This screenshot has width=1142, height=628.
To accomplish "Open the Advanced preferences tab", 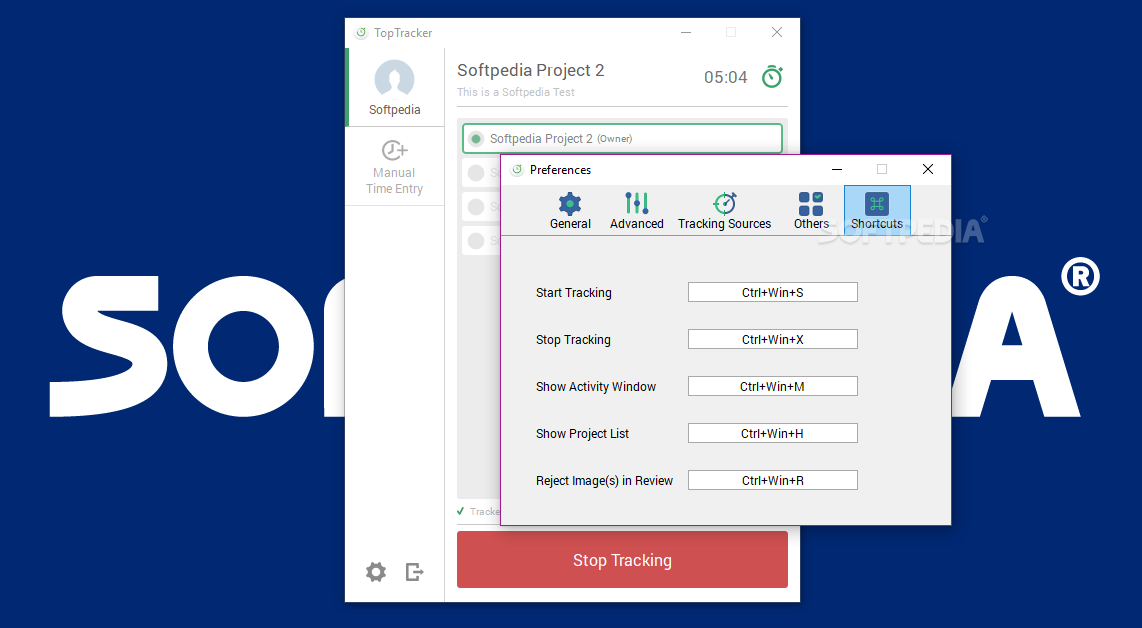I will tap(637, 211).
